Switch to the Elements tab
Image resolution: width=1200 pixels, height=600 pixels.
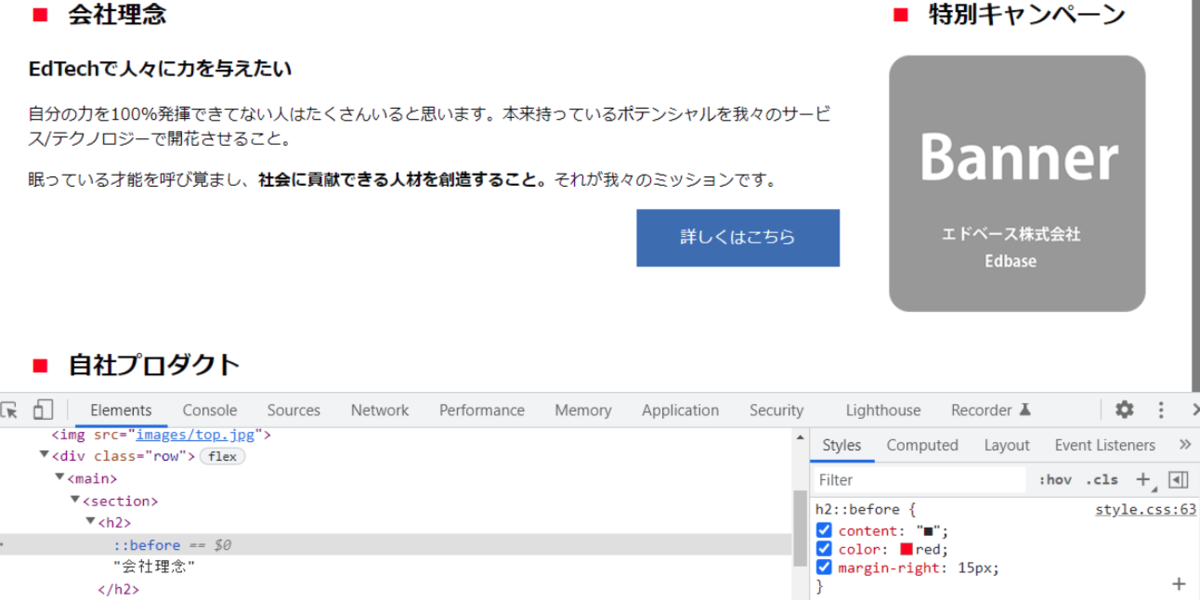tap(121, 410)
